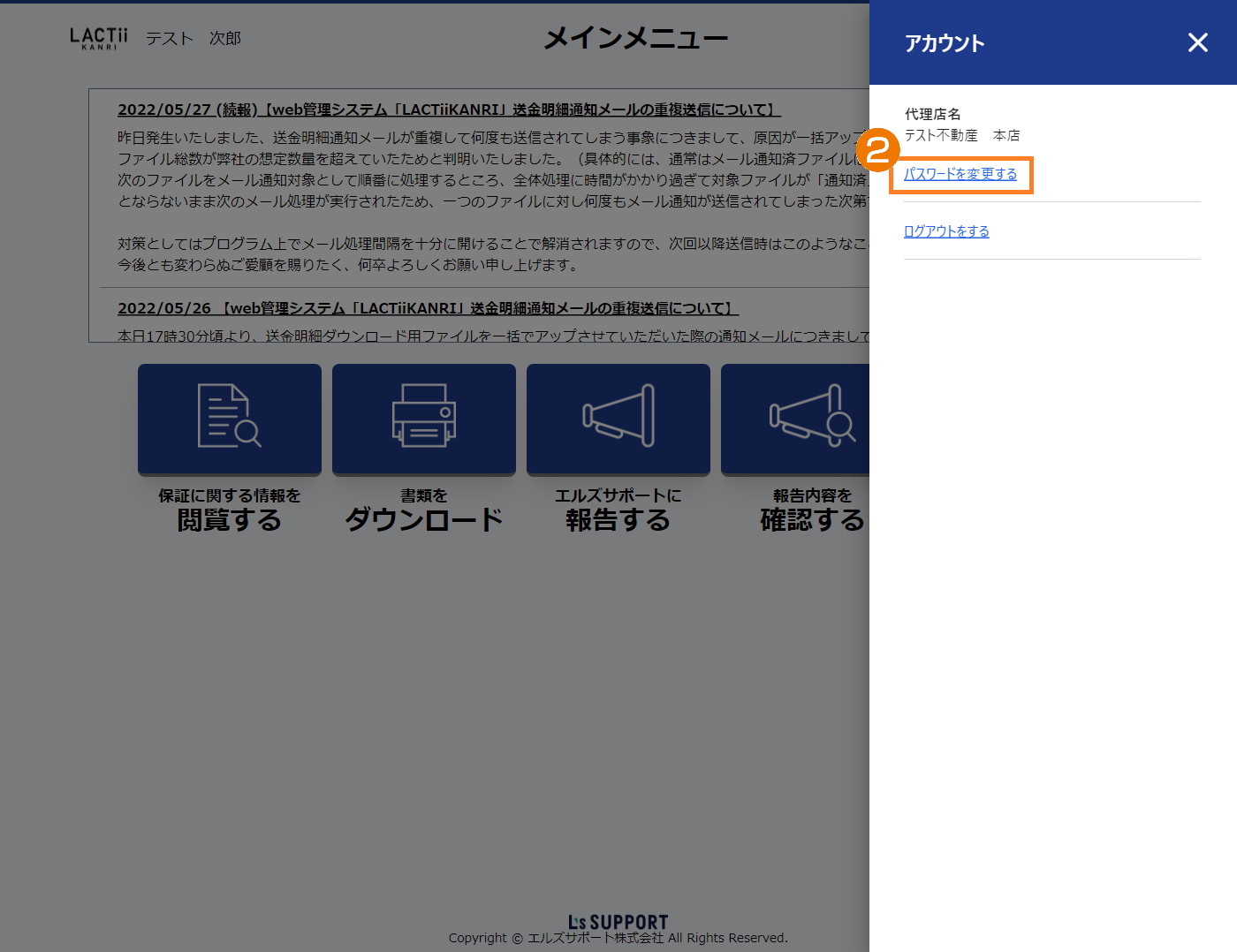1237x952 pixels.
Task: Open the 2022/05/26 news headline
Action: click(428, 308)
